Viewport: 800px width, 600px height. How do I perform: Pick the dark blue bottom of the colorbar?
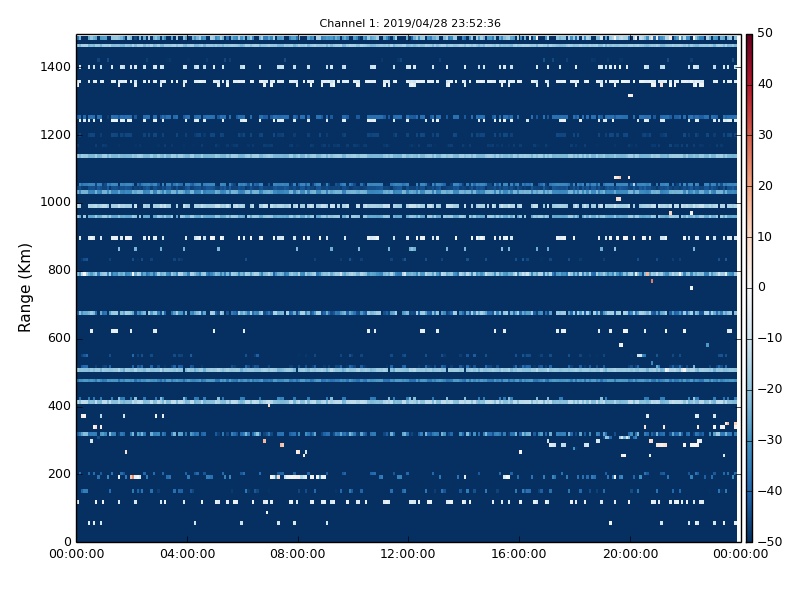749,538
